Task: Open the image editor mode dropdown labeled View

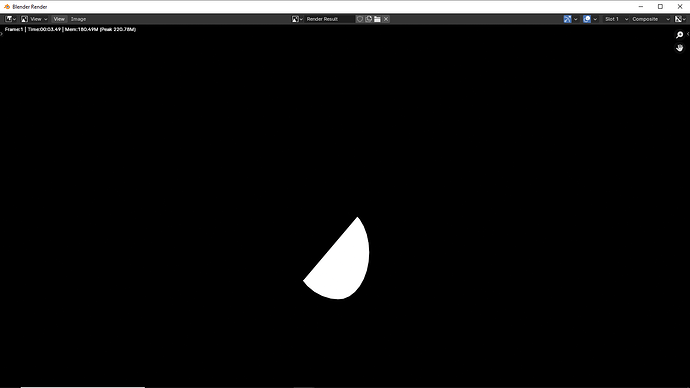Action: click(x=34, y=19)
